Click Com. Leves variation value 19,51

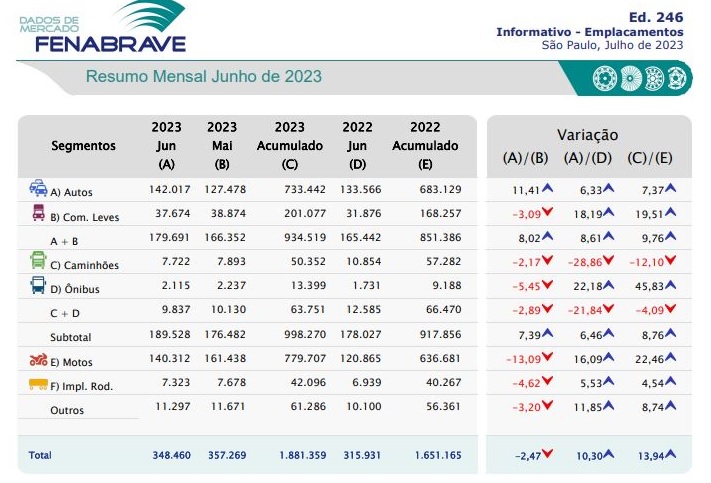pos(649,214)
